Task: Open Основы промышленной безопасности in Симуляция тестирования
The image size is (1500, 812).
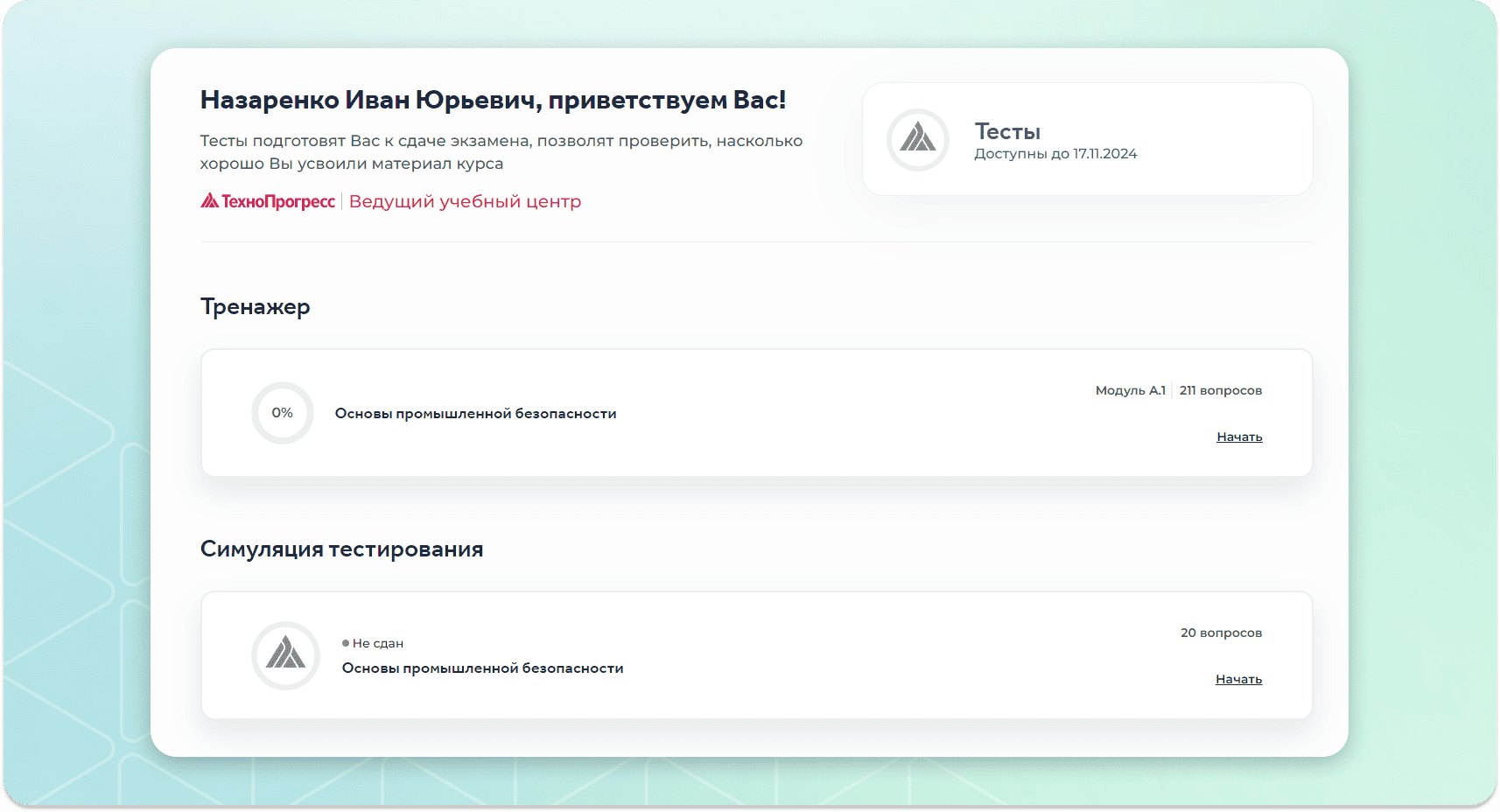Action: click(x=482, y=668)
